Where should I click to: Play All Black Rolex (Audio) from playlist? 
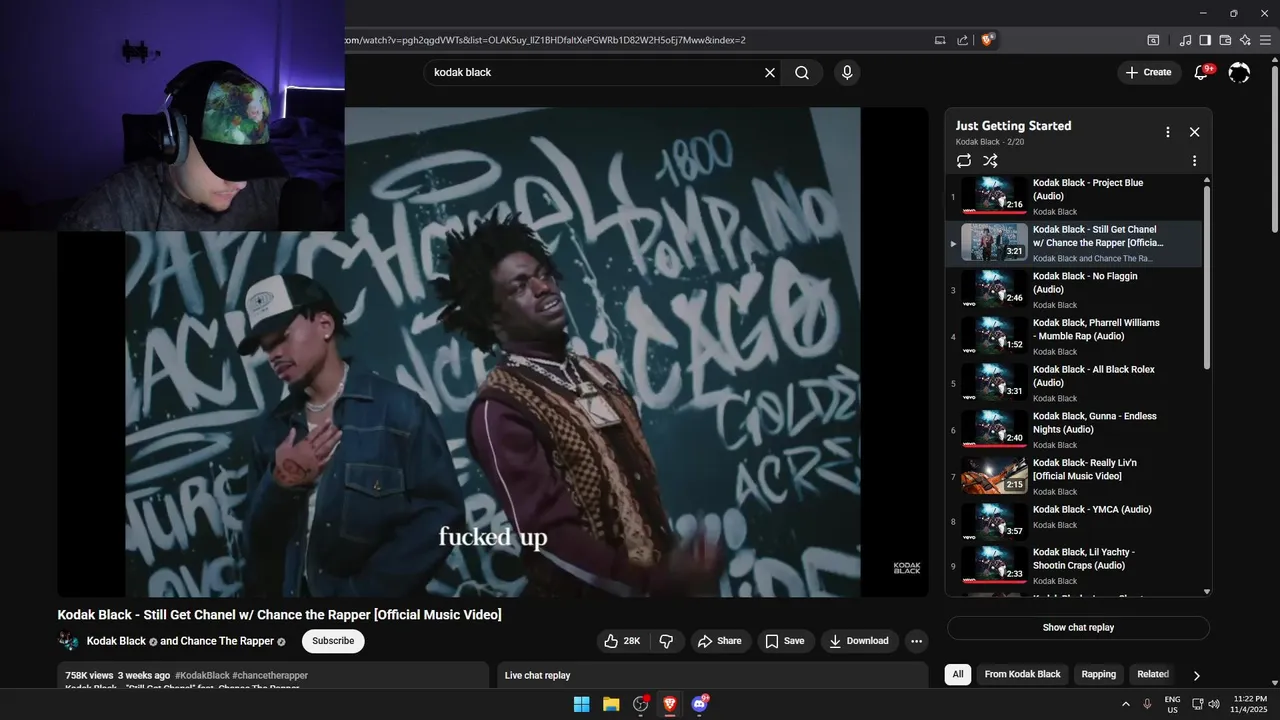(1075, 383)
